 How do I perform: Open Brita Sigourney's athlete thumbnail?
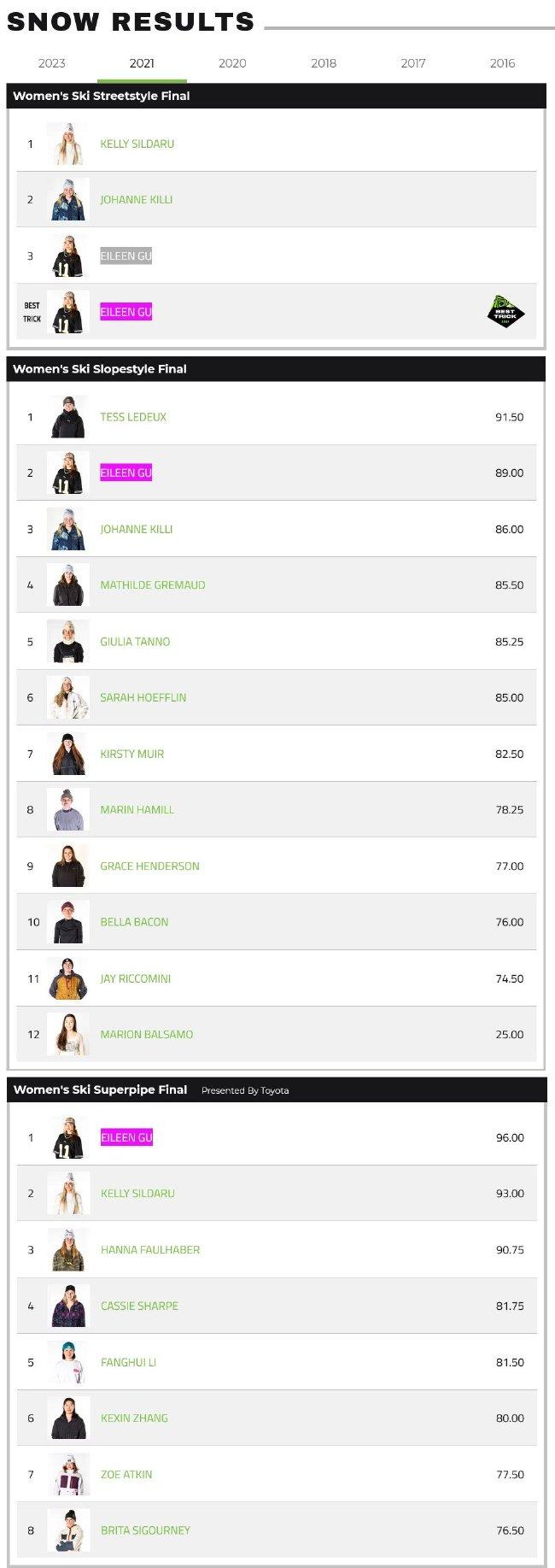(68, 1530)
